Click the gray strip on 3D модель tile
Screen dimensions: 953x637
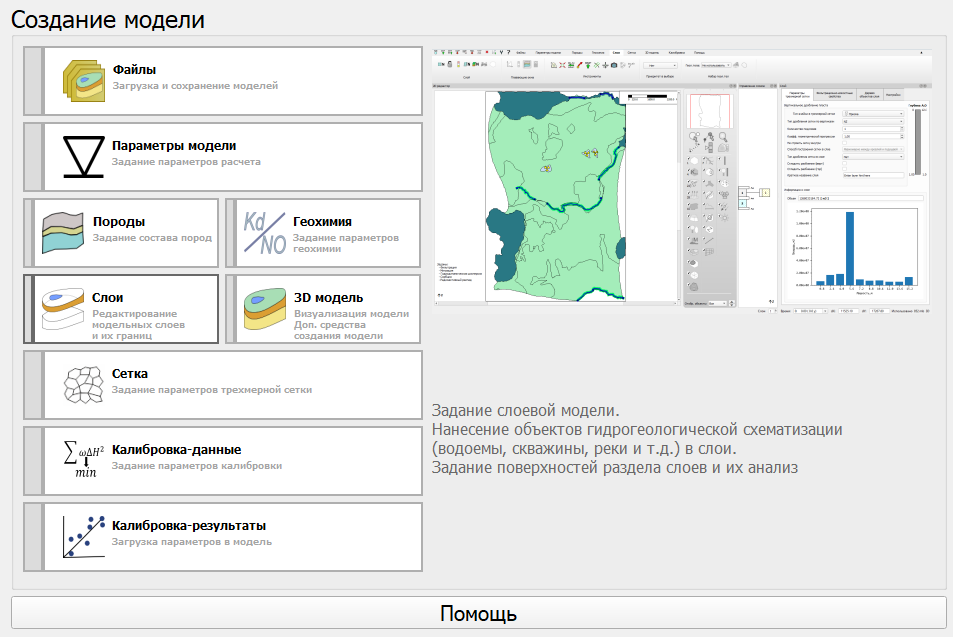click(x=230, y=309)
